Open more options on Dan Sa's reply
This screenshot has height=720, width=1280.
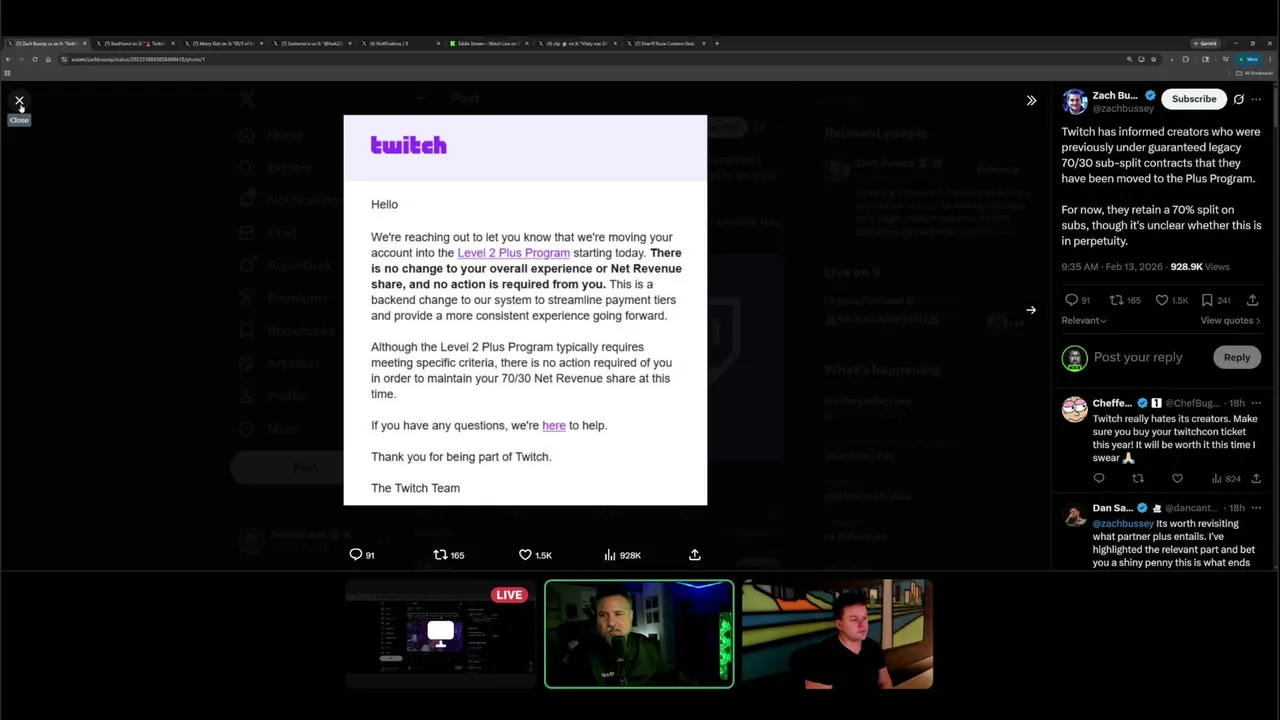pyautogui.click(x=1256, y=508)
